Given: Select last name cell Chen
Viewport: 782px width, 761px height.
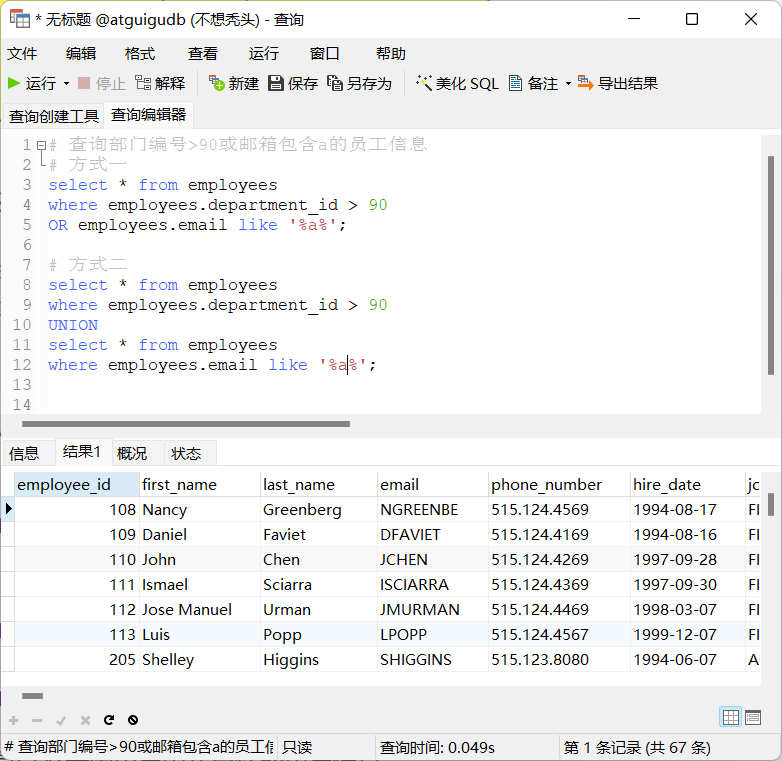Looking at the screenshot, I should point(319,559).
